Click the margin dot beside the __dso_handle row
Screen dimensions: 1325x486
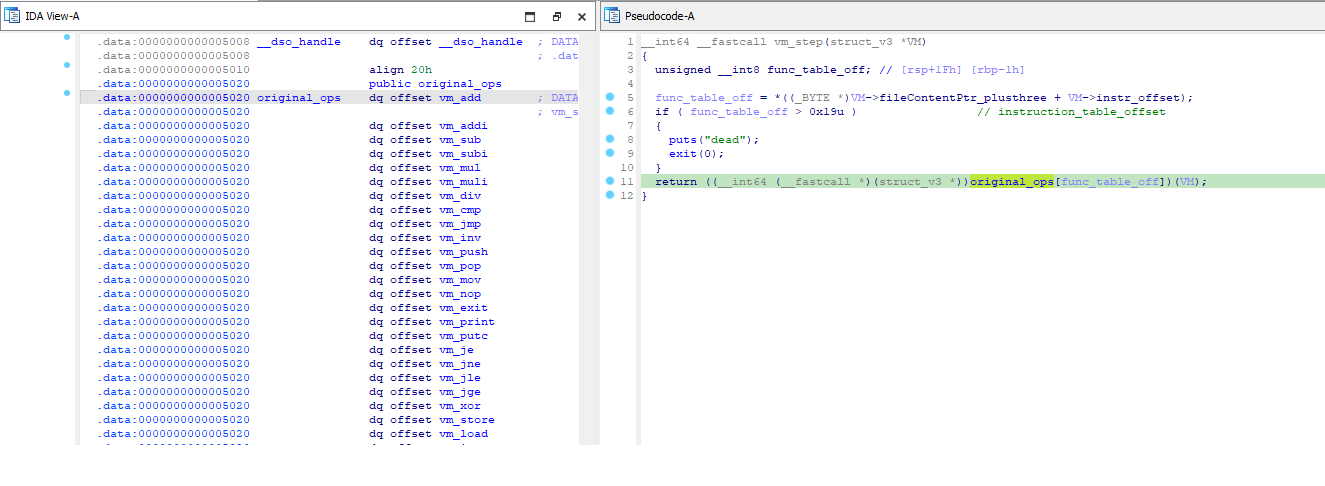[x=67, y=37]
